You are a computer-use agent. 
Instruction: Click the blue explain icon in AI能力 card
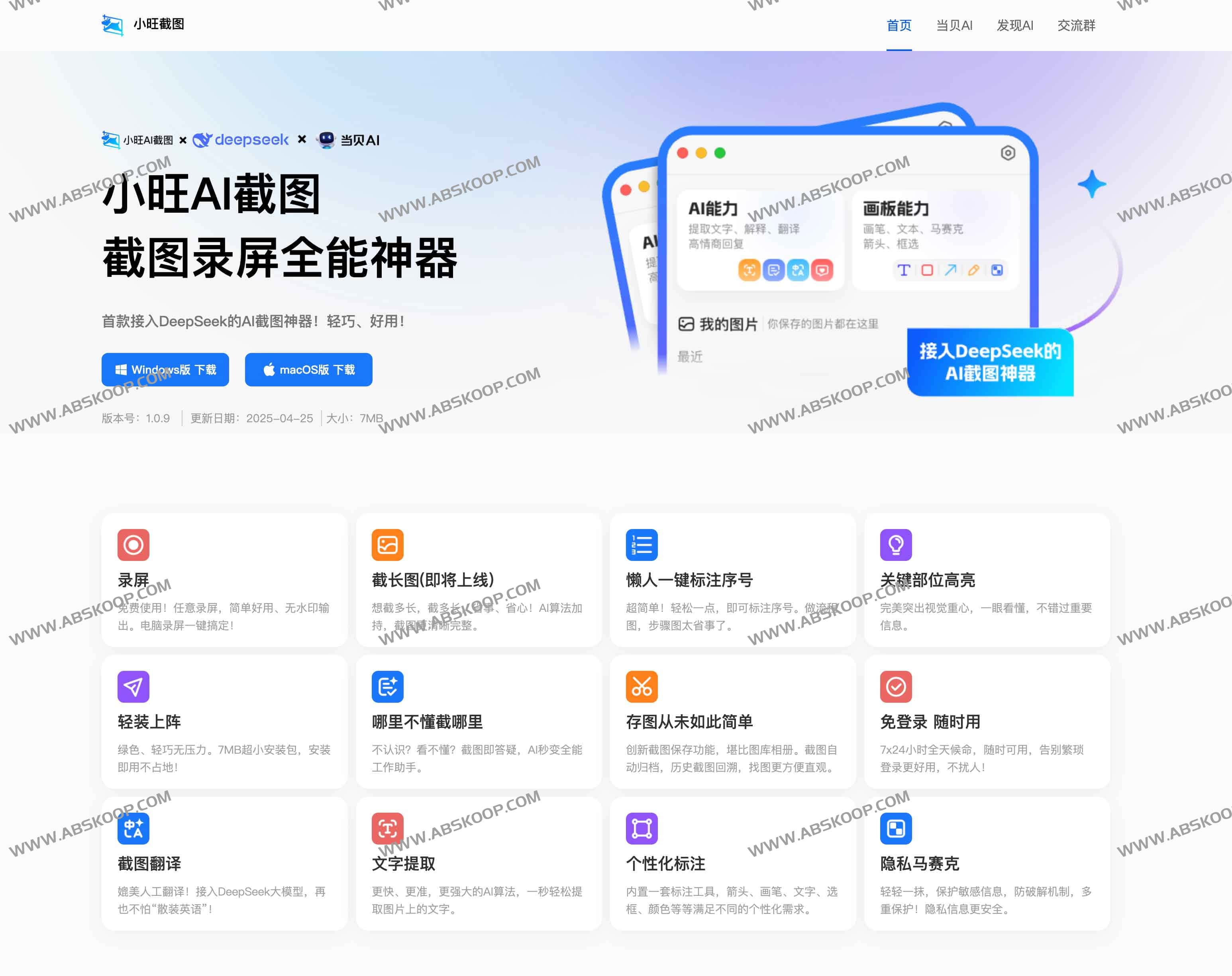pos(774,270)
